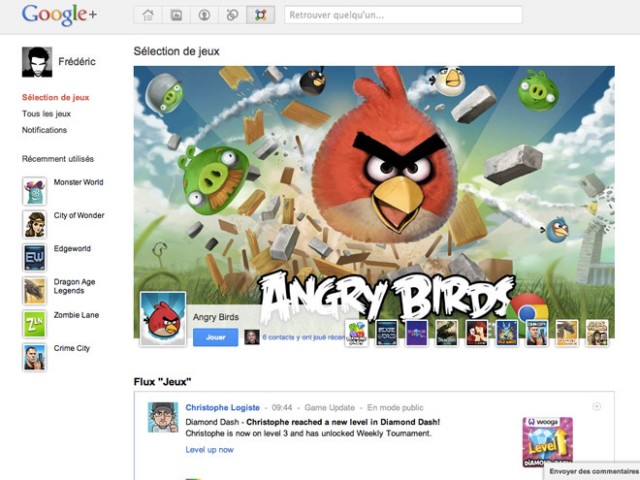Click the 'Flux "Jeux"' heading
Screen dimensions: 640x480
click(162, 382)
